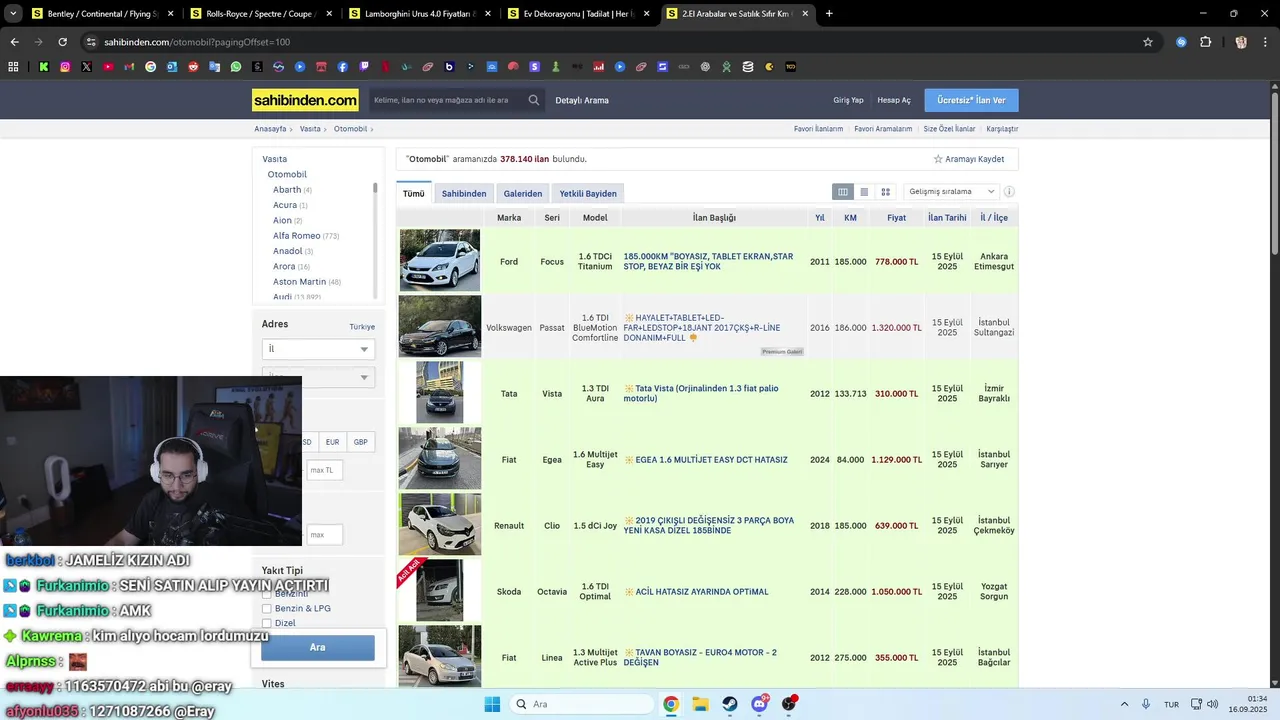The image size is (1280, 720).
Task: Open the WhatsApp bookmark icon
Action: click(x=236, y=67)
